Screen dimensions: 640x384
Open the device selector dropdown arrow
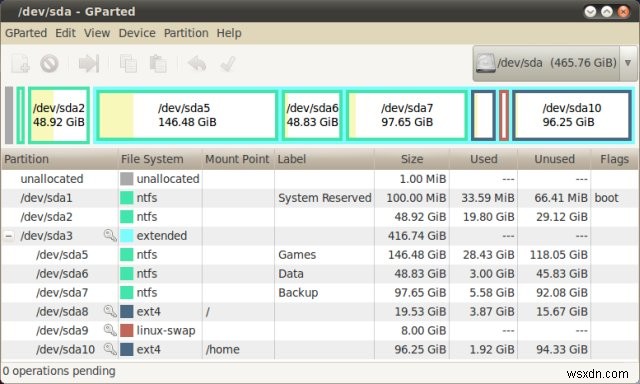point(628,63)
